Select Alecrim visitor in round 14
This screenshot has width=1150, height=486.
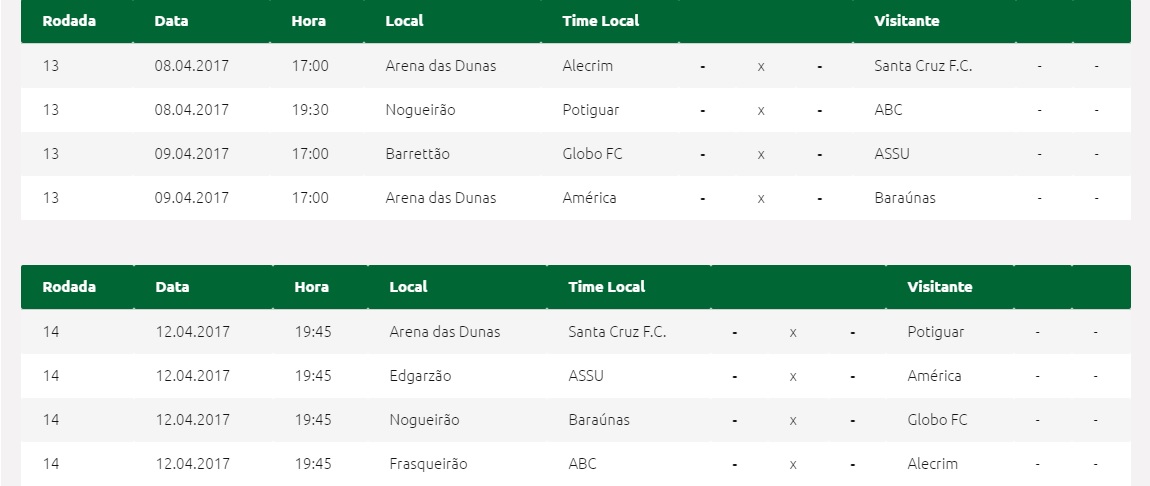pos(933,464)
